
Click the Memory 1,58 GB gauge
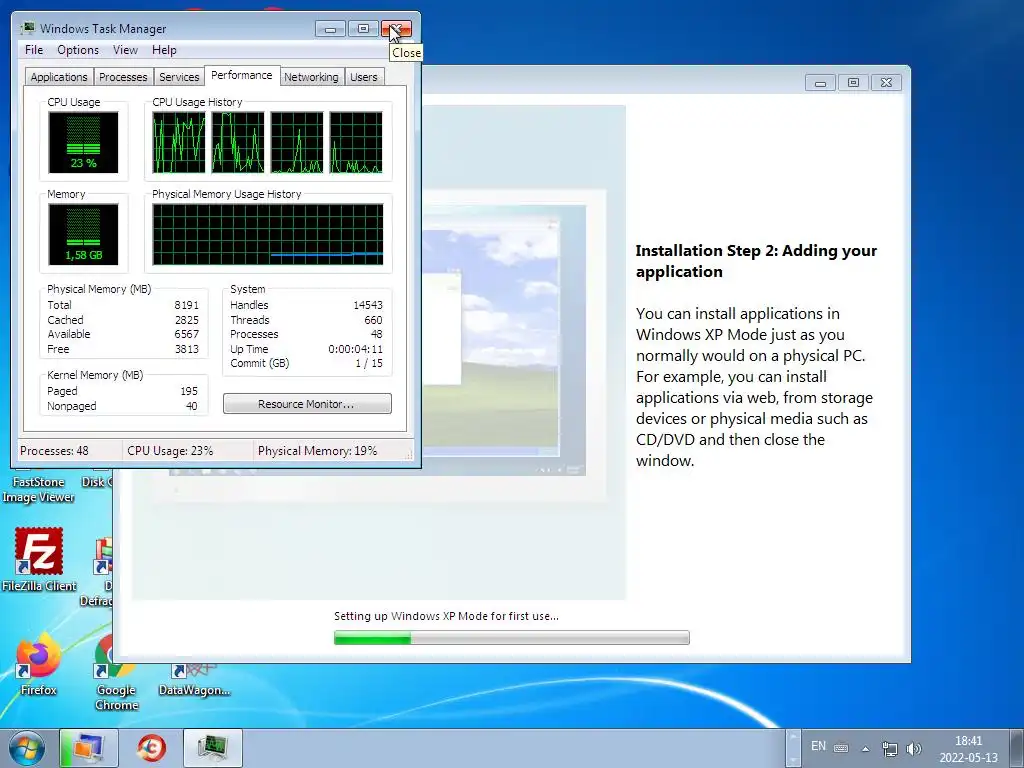[83, 234]
